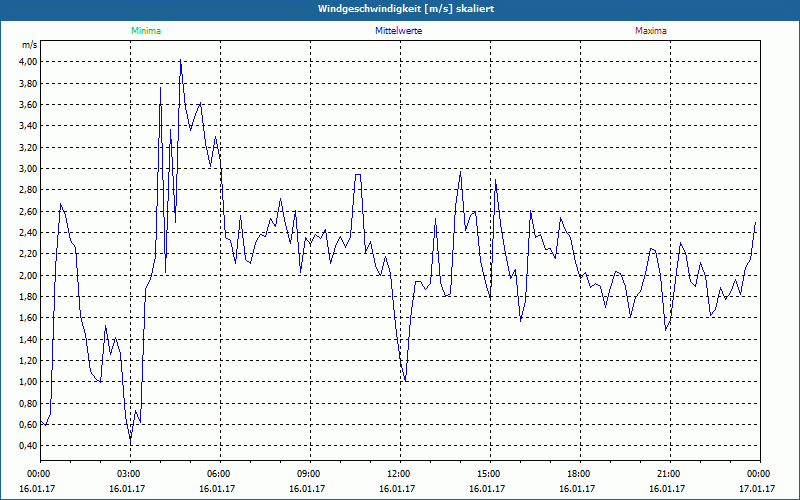Viewport: 800px width, 500px height.
Task: Click the 3,80 y-axis value
Action: (30, 83)
